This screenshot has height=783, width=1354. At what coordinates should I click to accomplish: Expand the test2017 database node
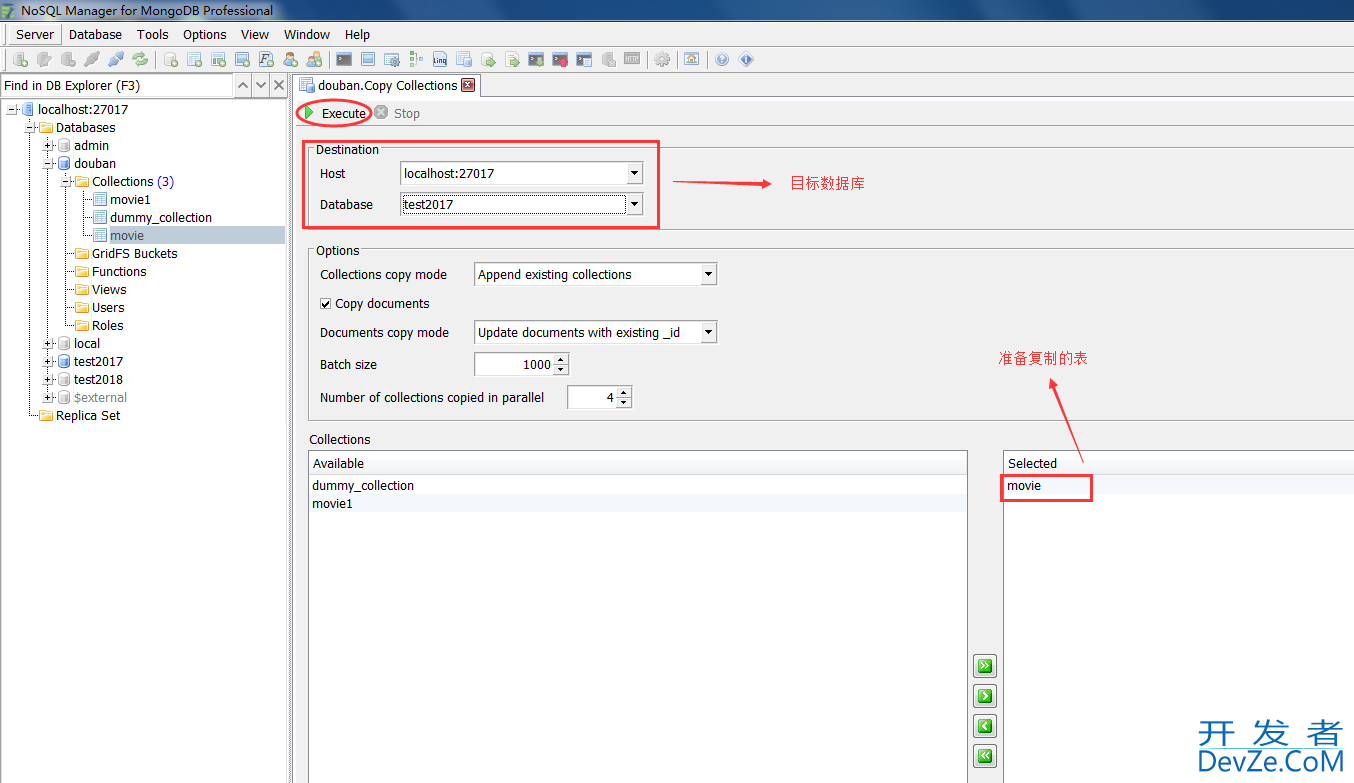pyautogui.click(x=48, y=361)
